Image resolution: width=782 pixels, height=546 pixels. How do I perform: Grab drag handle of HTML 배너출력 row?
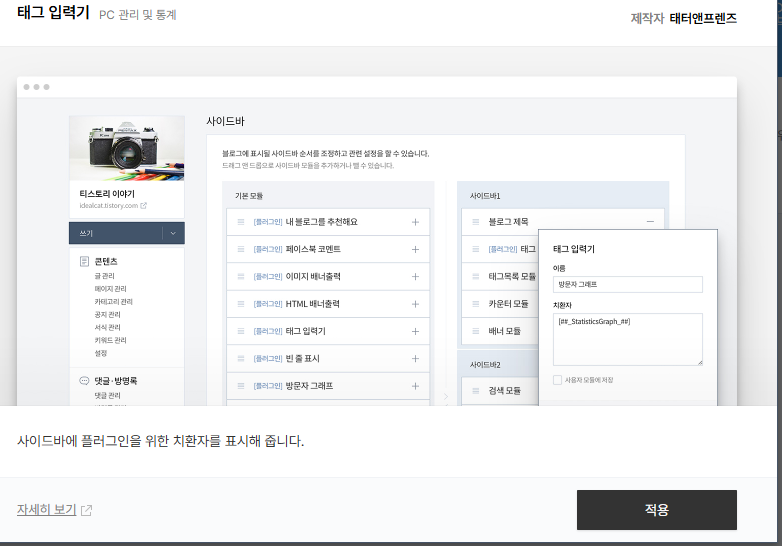pos(241,304)
